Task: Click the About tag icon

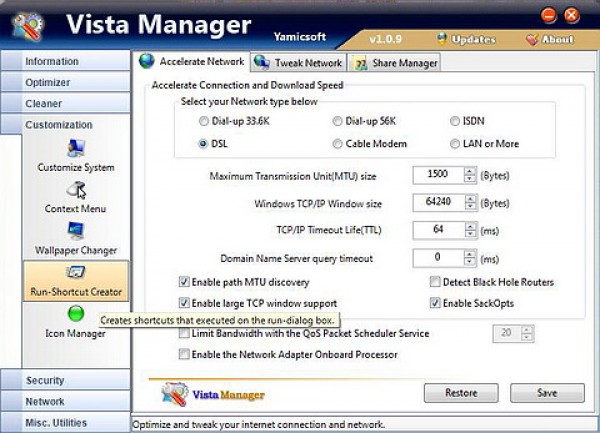Action: click(532, 39)
